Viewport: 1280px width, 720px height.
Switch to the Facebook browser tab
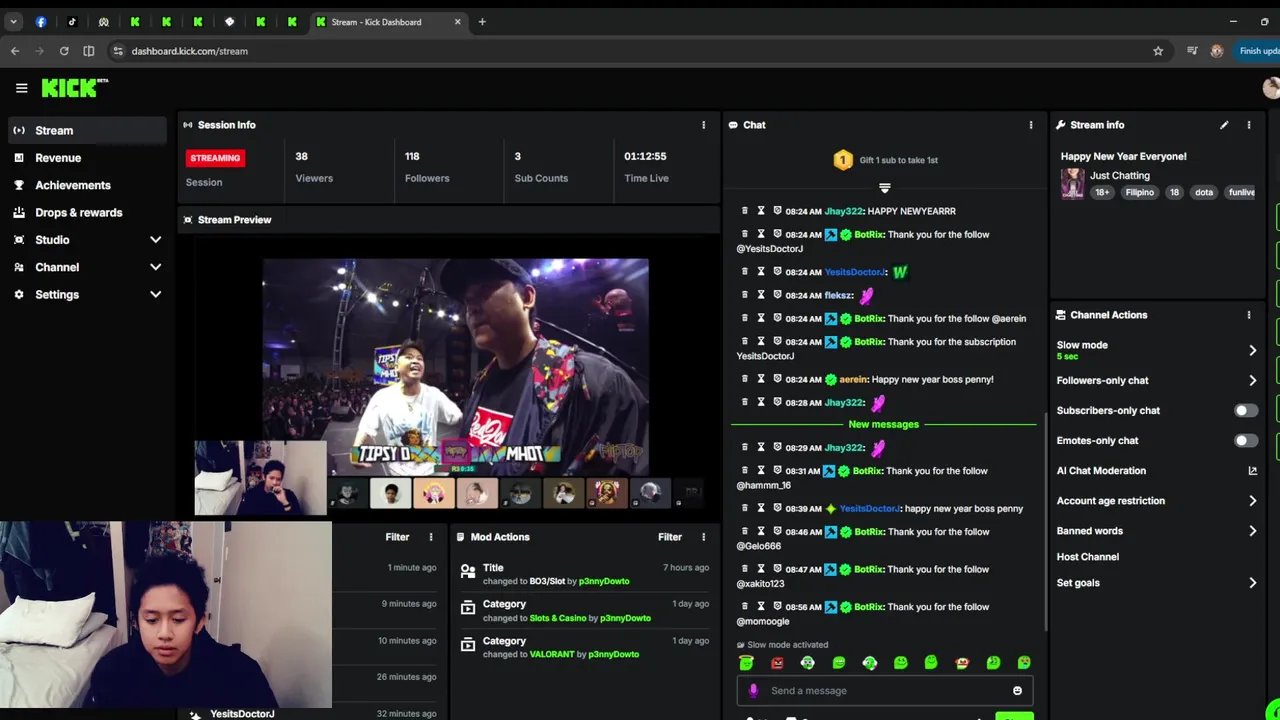pyautogui.click(x=41, y=22)
